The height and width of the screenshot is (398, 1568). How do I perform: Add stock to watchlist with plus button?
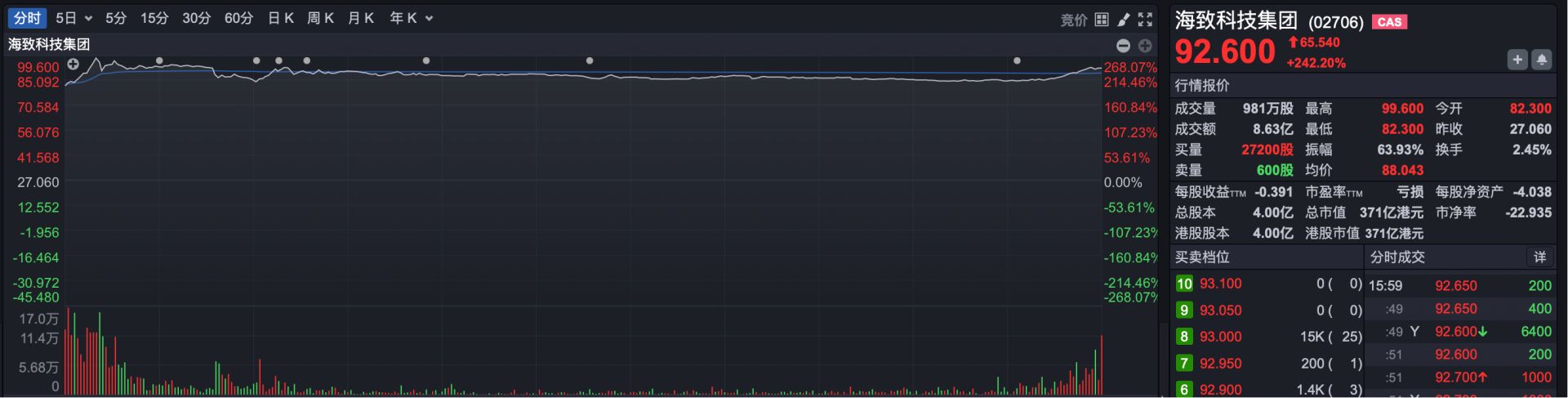point(1517,60)
